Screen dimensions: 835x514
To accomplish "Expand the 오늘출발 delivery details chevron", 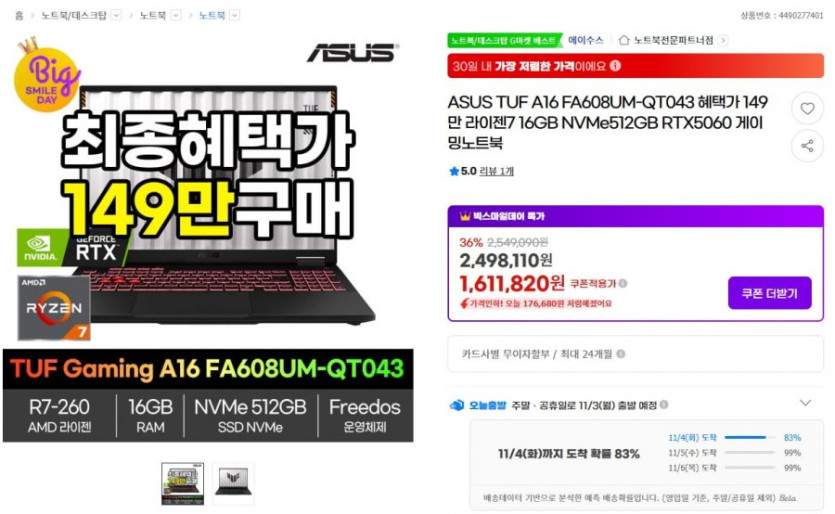I will pos(805,403).
